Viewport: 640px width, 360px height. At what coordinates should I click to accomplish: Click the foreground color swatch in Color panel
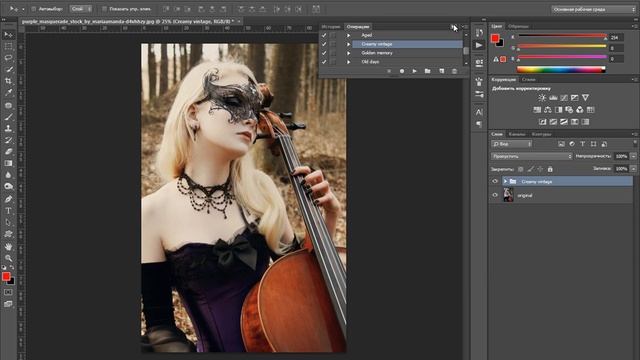coord(495,38)
